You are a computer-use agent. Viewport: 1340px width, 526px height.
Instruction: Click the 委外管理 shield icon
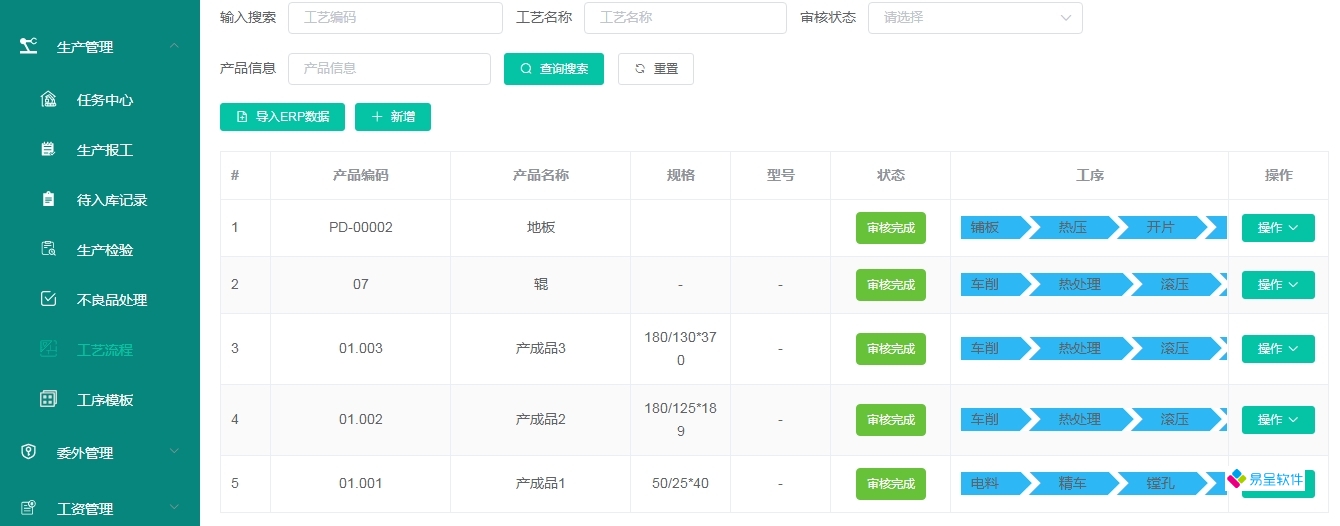click(x=29, y=452)
